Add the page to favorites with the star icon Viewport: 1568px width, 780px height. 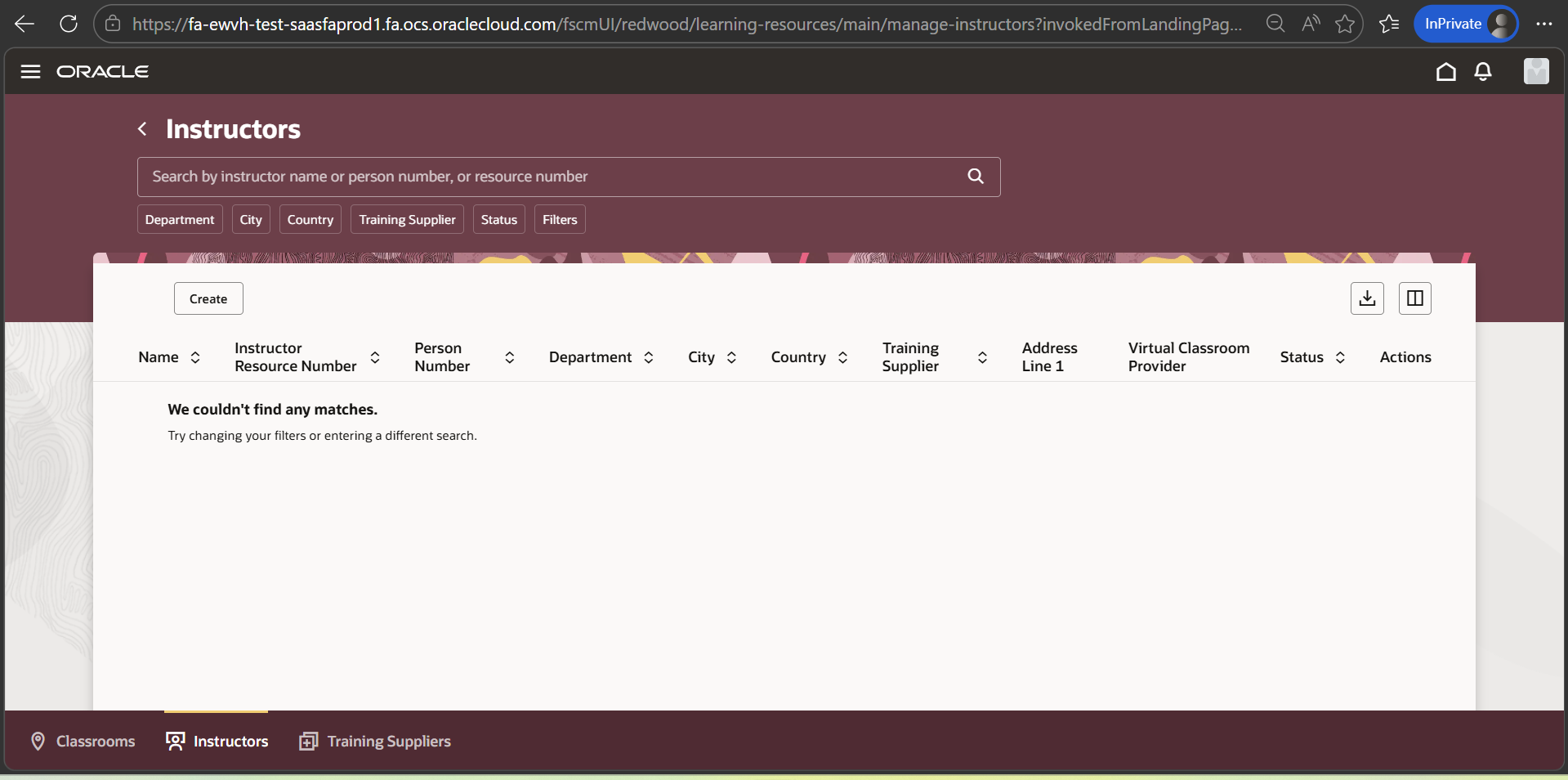point(1344,24)
